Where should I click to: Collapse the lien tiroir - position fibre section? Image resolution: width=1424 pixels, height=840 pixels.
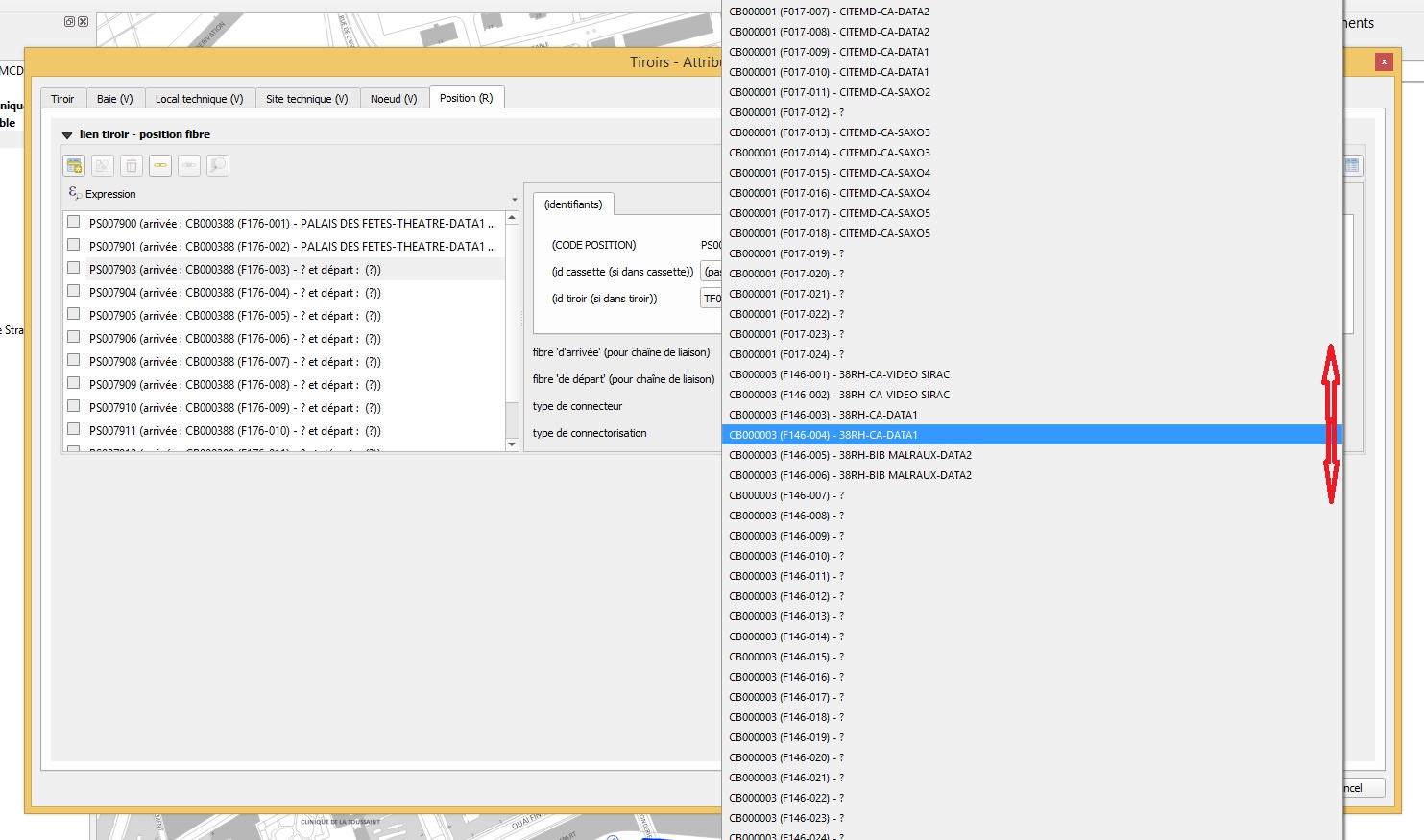(x=65, y=134)
